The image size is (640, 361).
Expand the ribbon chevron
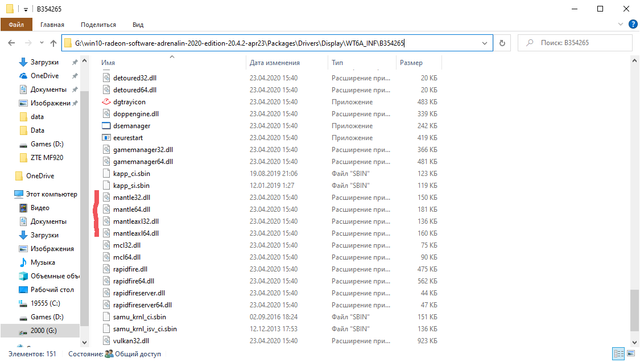pyautogui.click(x=620, y=24)
